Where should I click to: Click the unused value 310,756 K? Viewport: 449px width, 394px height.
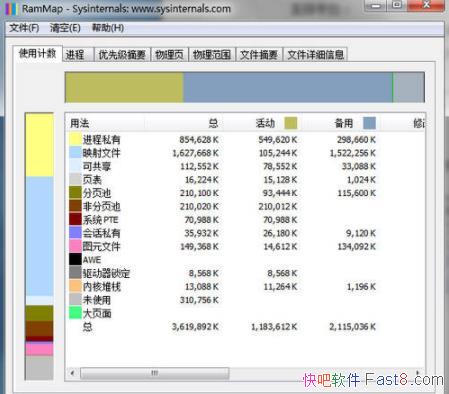199,300
